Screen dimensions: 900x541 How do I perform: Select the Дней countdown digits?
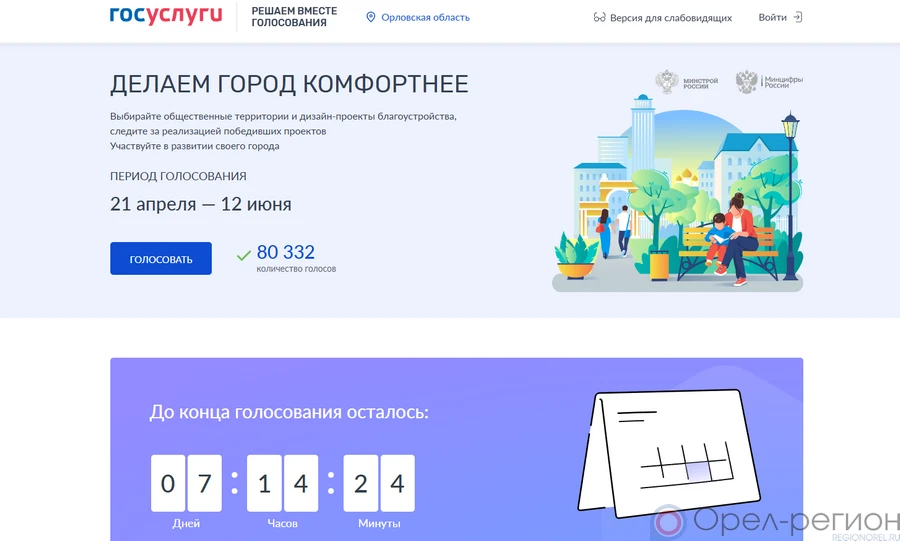point(185,484)
